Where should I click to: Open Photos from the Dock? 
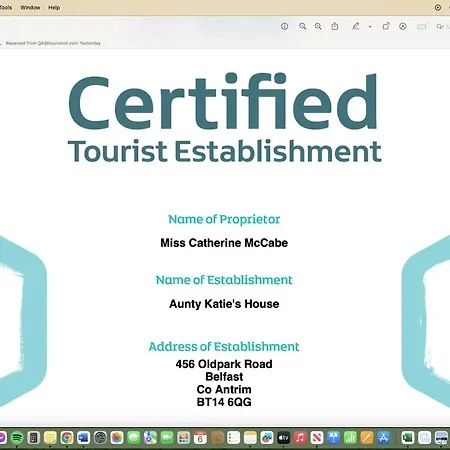[117, 437]
